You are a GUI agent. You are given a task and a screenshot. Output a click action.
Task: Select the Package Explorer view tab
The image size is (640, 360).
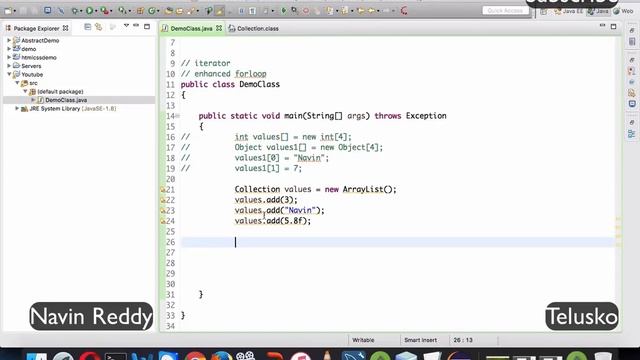(x=36, y=28)
